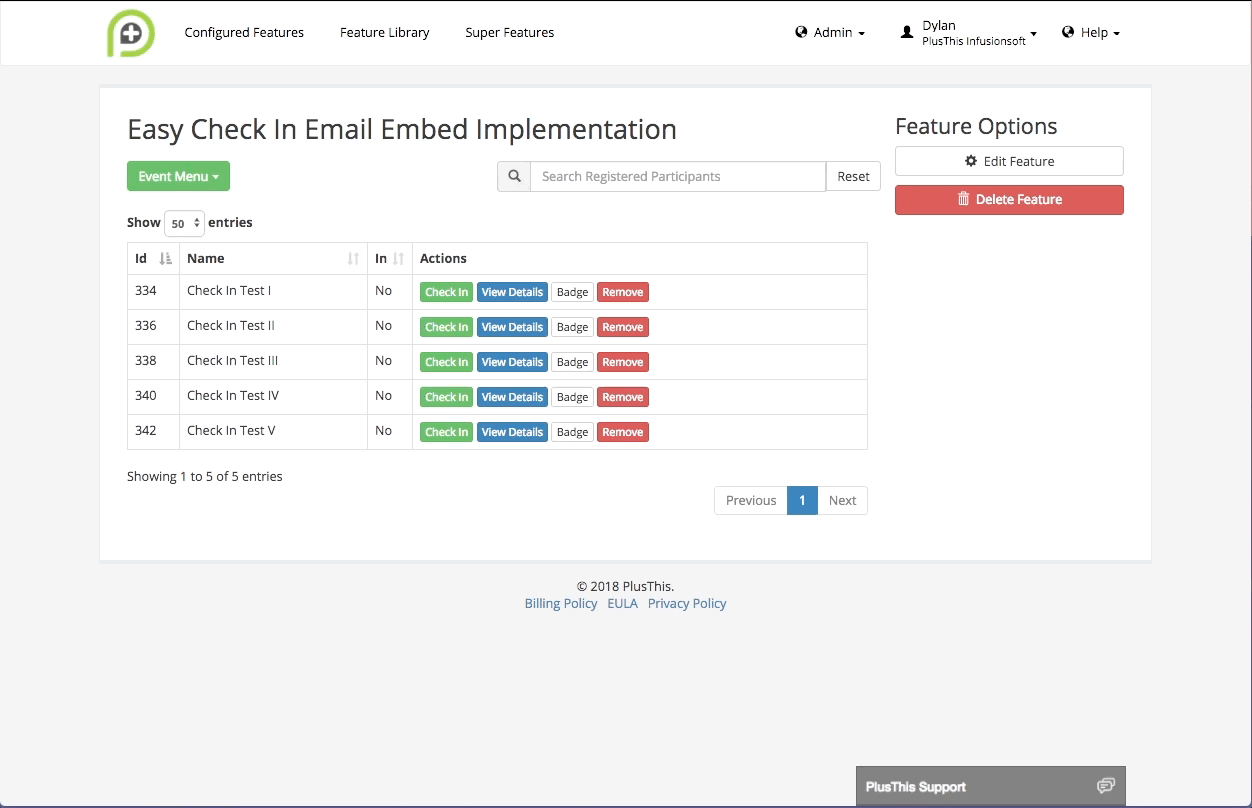
Task: Click the name Check In Test IV
Action: 233,395
